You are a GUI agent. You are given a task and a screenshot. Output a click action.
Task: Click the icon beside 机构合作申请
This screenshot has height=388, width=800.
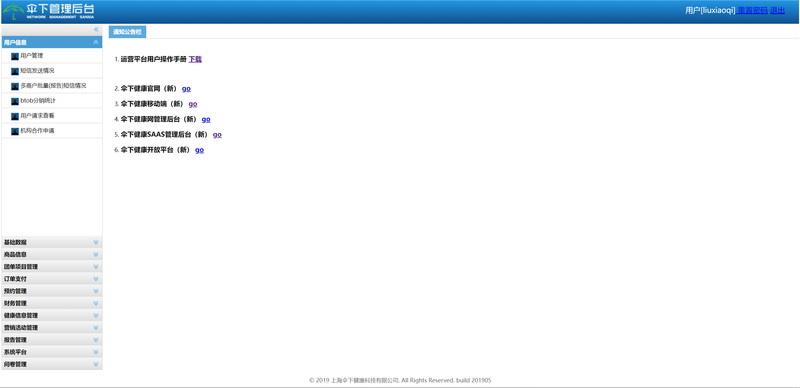15,131
